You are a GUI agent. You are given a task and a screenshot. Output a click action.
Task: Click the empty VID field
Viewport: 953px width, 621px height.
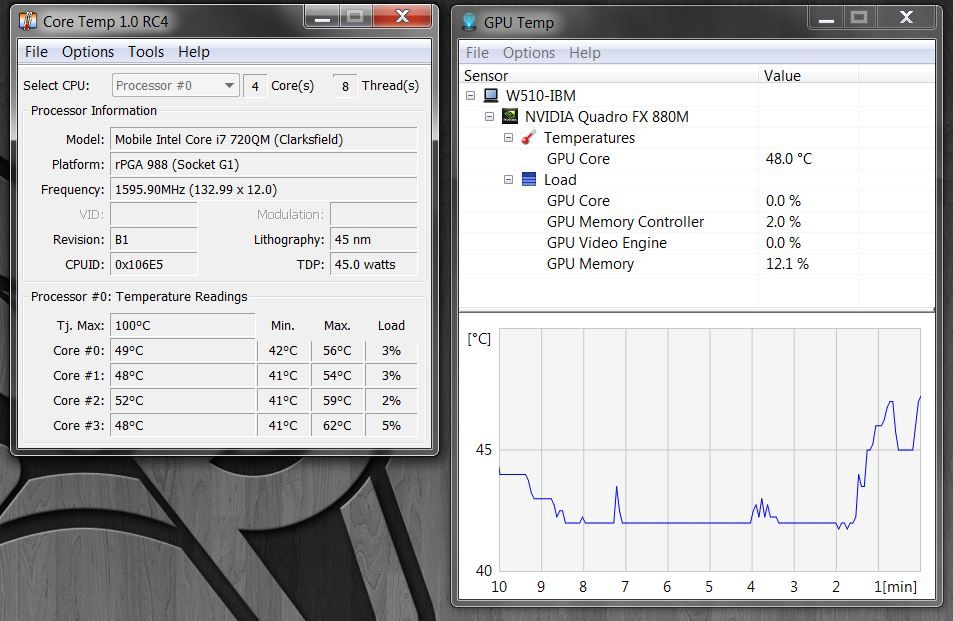(153, 214)
